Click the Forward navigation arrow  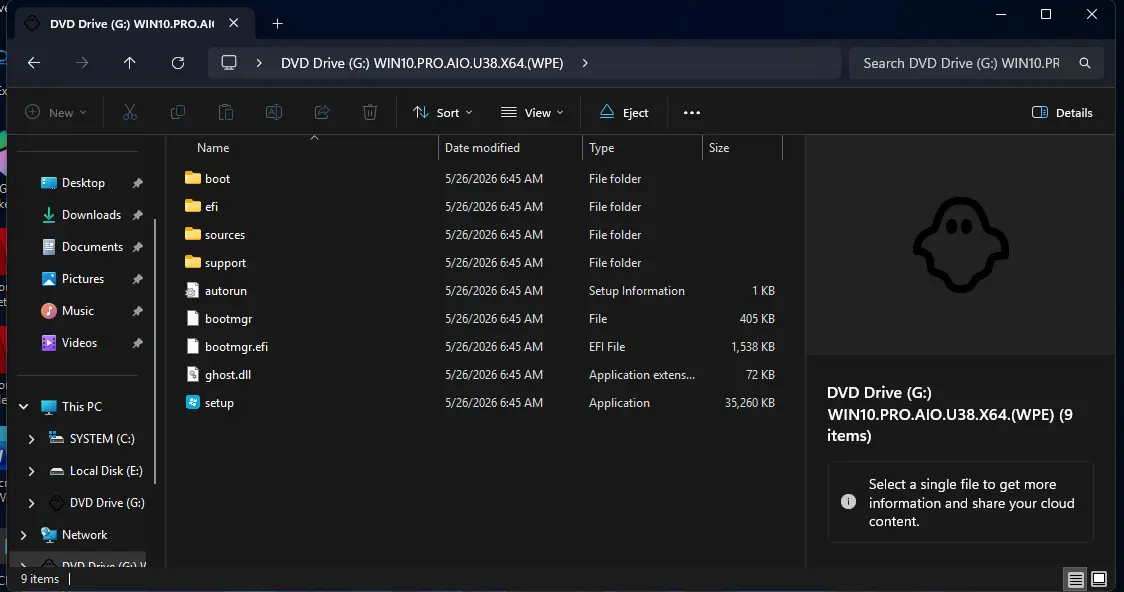pyautogui.click(x=82, y=63)
